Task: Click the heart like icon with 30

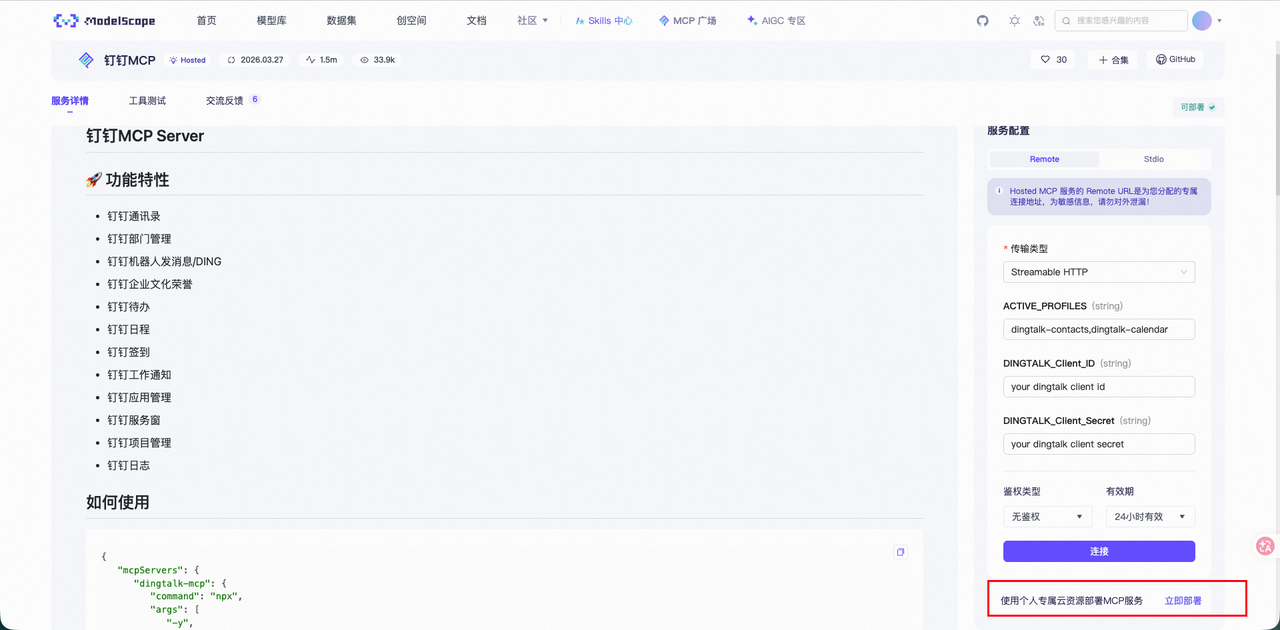Action: (1054, 60)
